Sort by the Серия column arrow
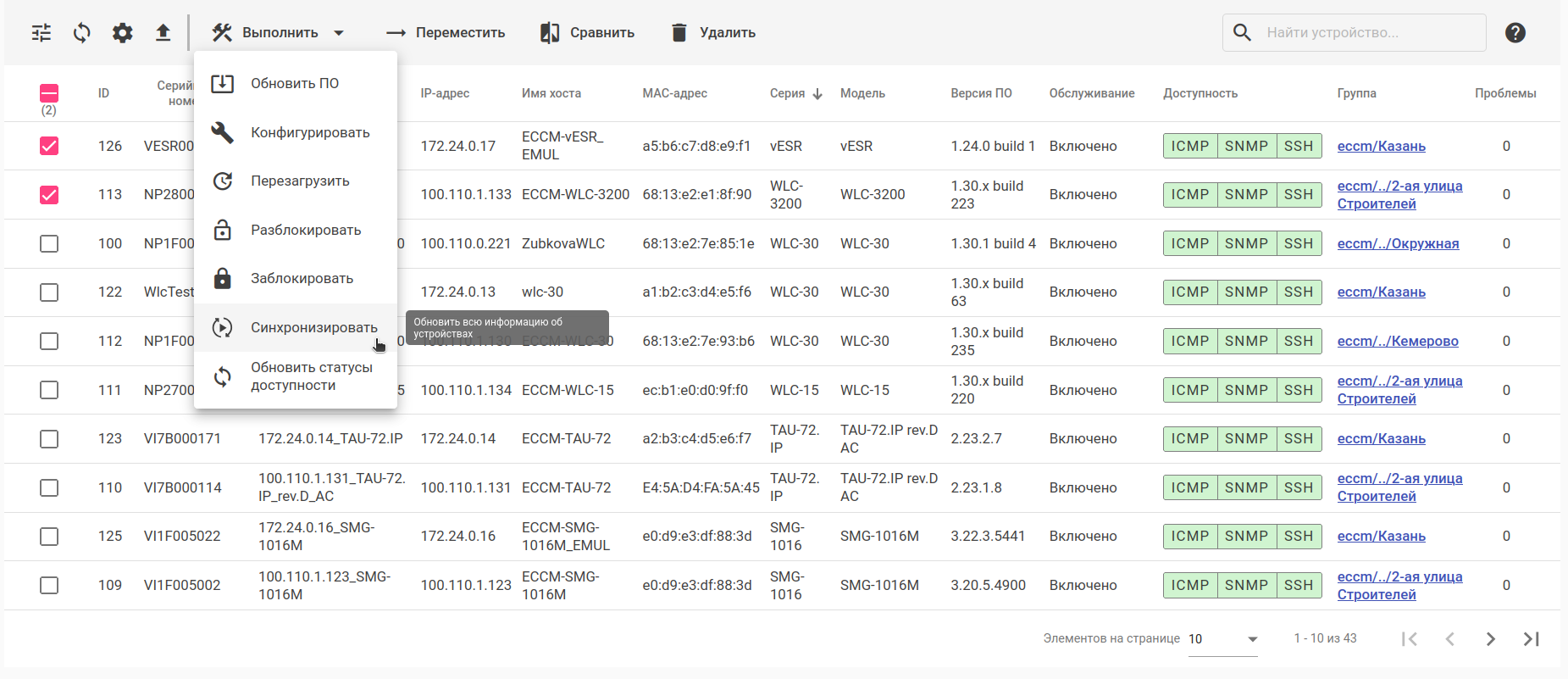 coord(817,94)
